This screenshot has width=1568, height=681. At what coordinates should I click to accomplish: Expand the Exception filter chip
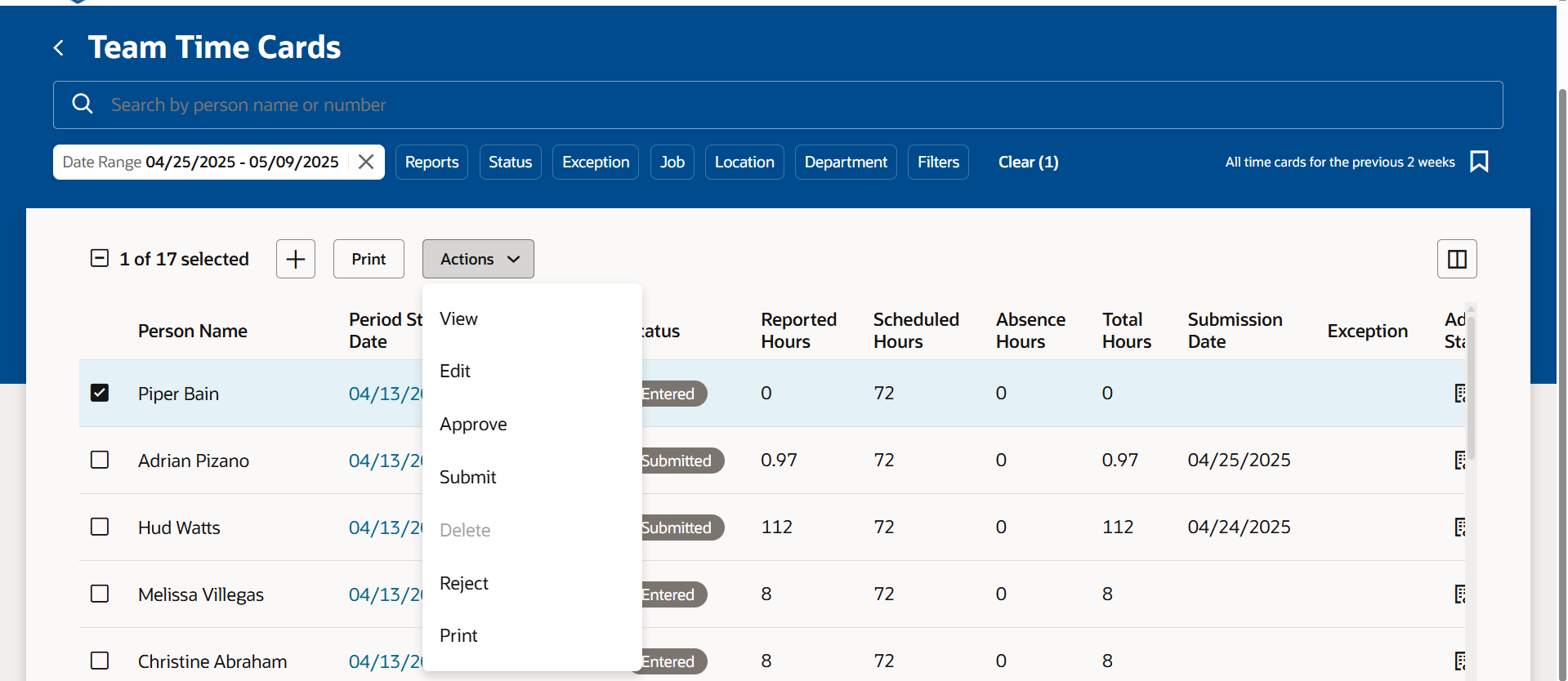point(596,162)
